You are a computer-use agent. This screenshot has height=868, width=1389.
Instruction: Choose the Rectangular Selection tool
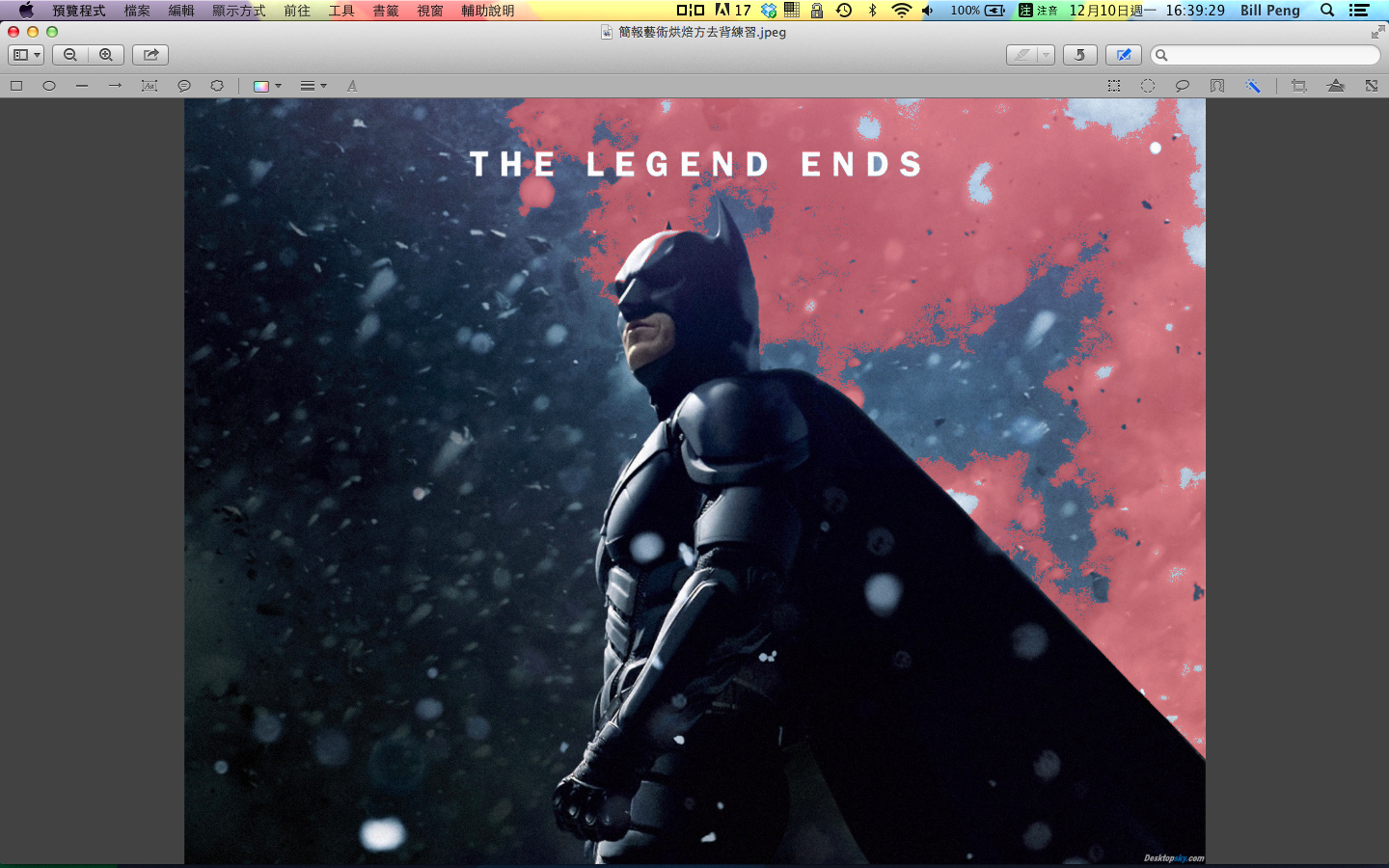(1114, 86)
